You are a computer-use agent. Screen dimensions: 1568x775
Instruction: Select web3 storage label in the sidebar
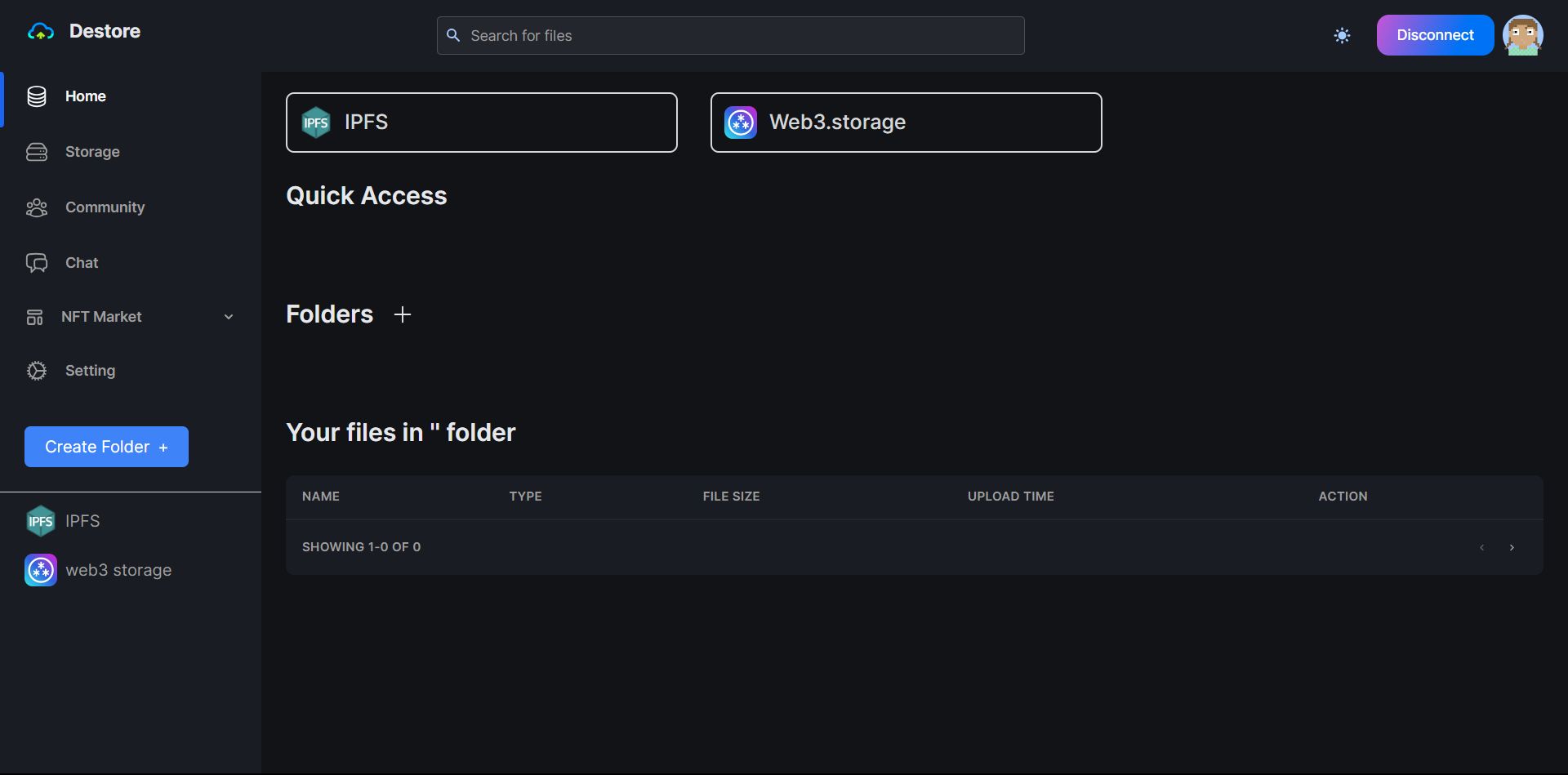[118, 570]
